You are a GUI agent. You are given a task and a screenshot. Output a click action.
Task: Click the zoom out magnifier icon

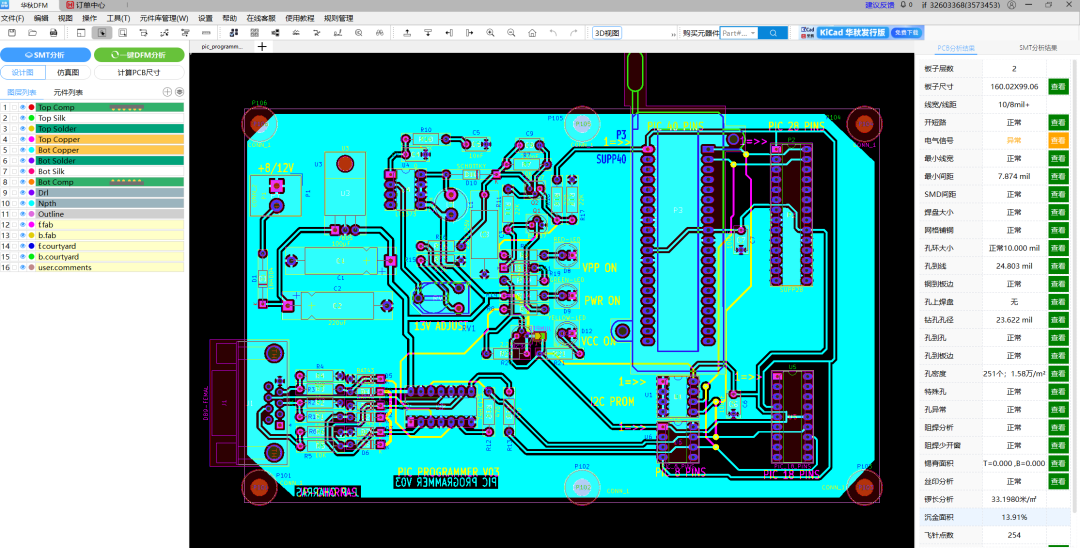tap(511, 32)
